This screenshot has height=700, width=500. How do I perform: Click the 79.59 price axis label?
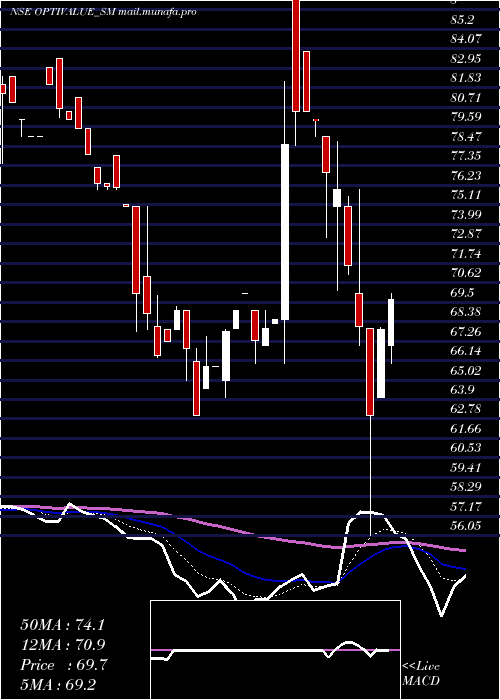tap(467, 117)
